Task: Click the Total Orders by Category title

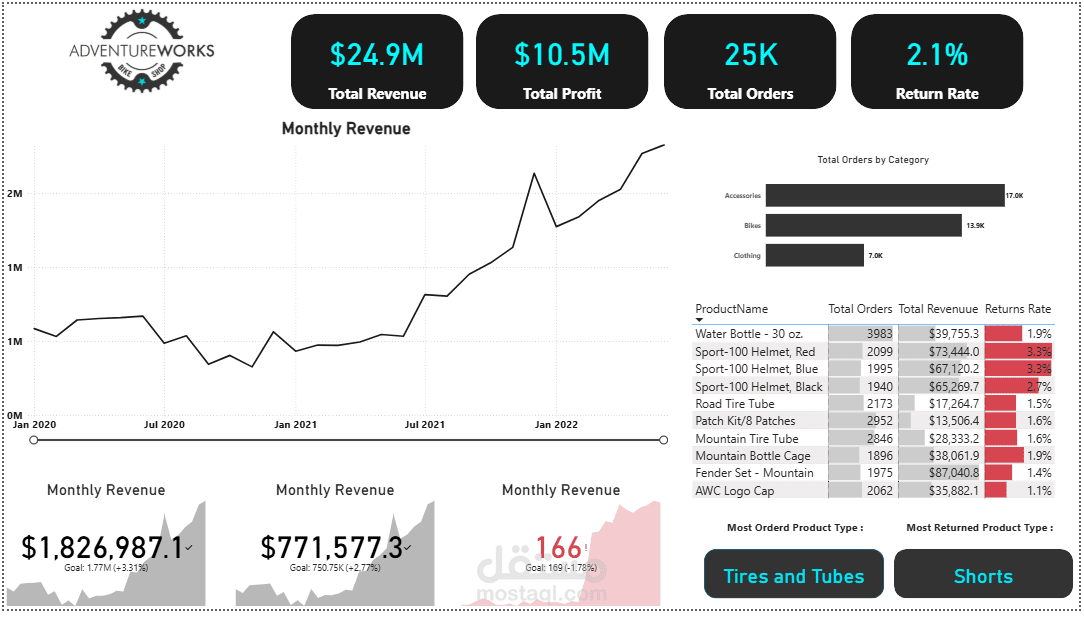Action: (x=873, y=160)
